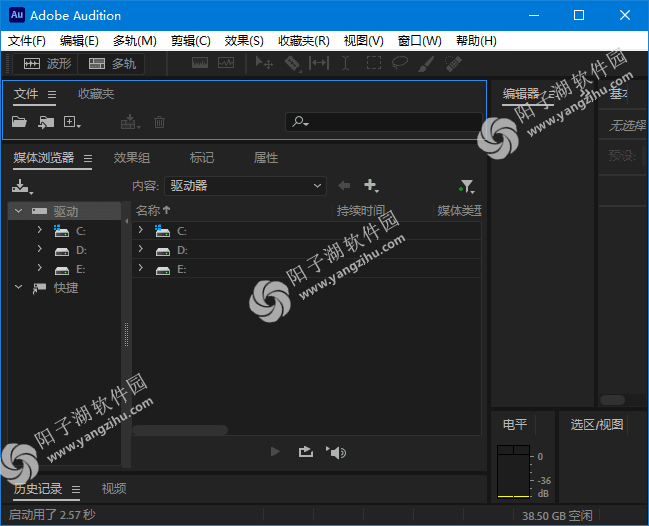This screenshot has width=649, height=526.
Task: Expand D: row in file list
Action: pos(141,248)
